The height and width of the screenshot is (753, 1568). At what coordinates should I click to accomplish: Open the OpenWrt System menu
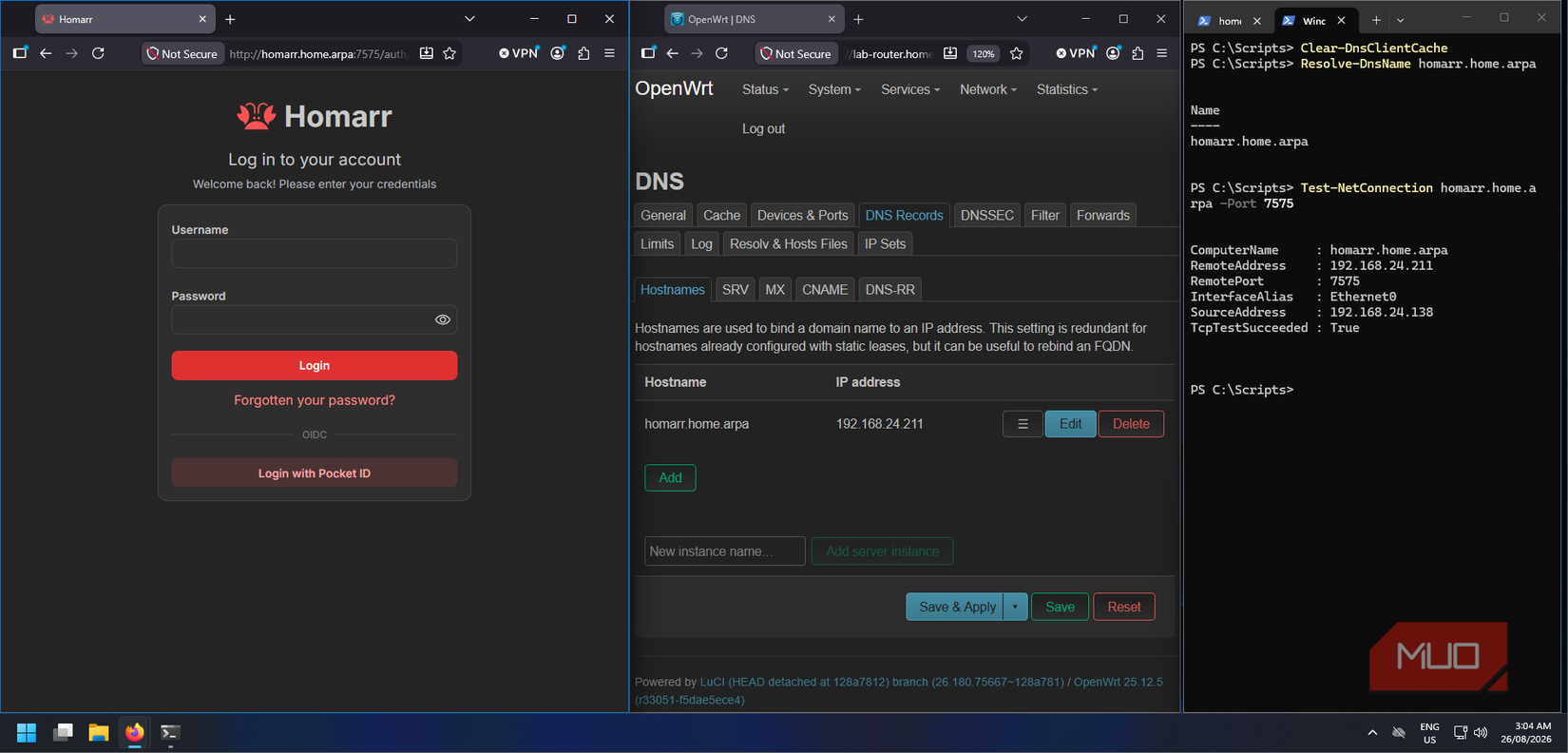click(834, 89)
